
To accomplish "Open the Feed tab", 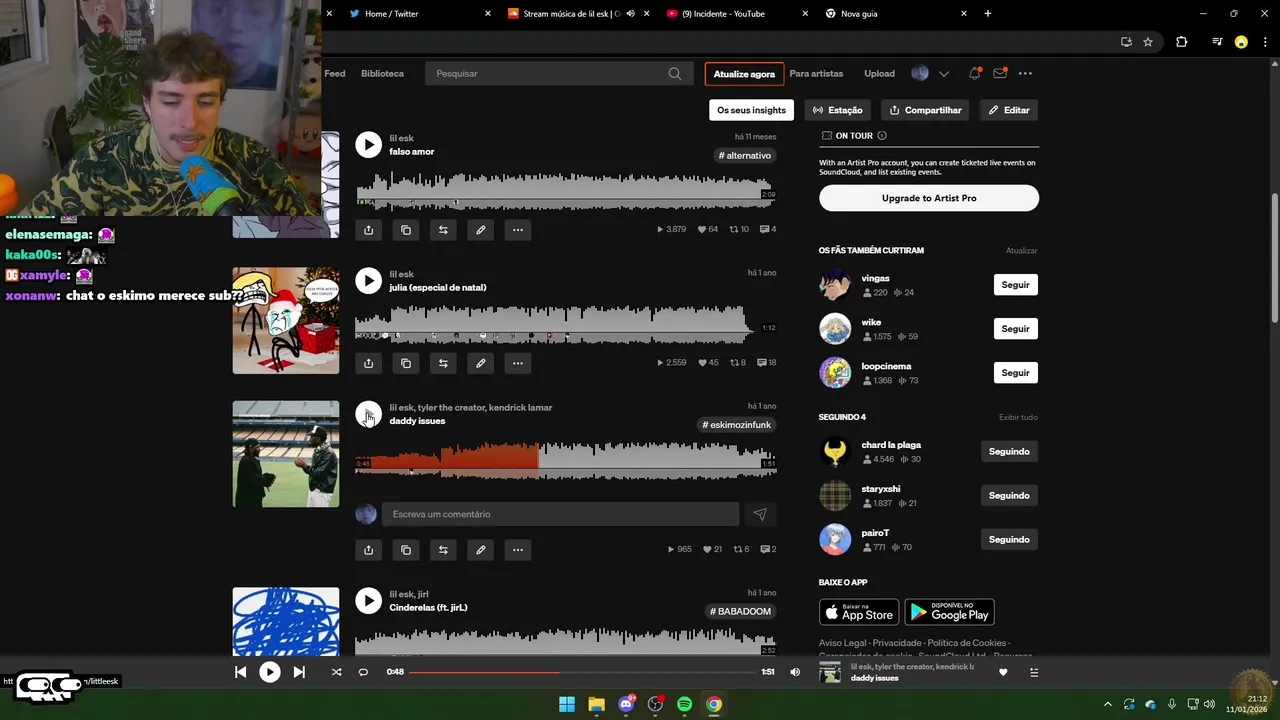I will (335, 73).
